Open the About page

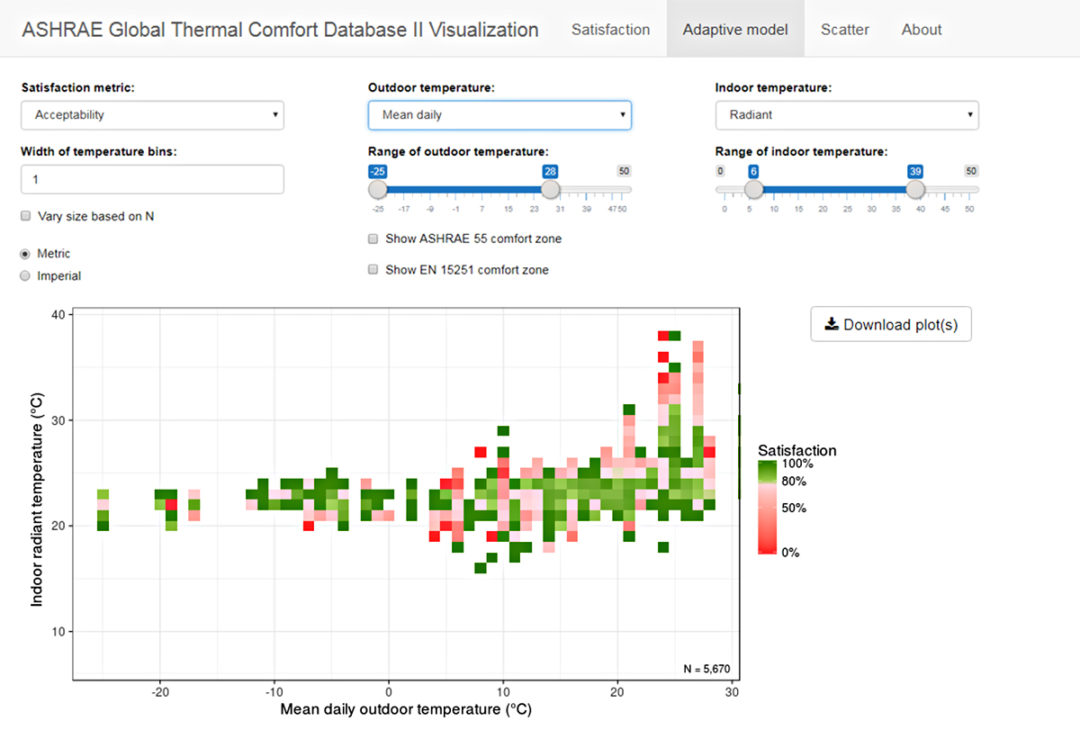pyautogui.click(x=920, y=29)
